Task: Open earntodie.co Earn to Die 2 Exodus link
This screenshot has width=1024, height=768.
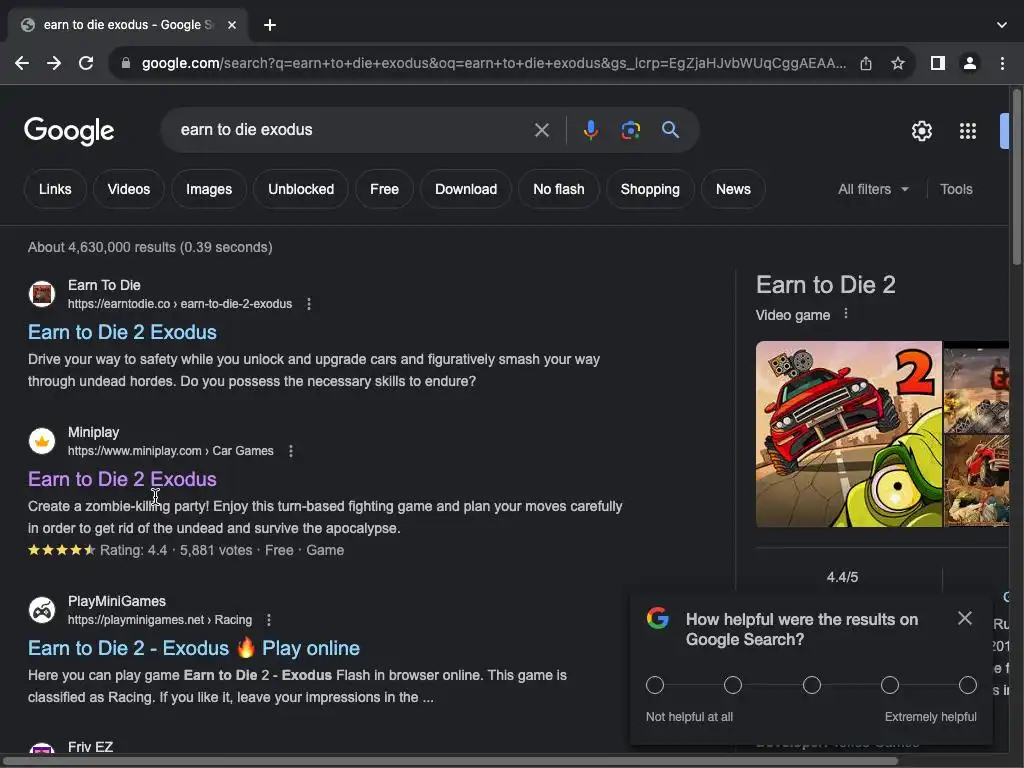Action: click(x=122, y=332)
